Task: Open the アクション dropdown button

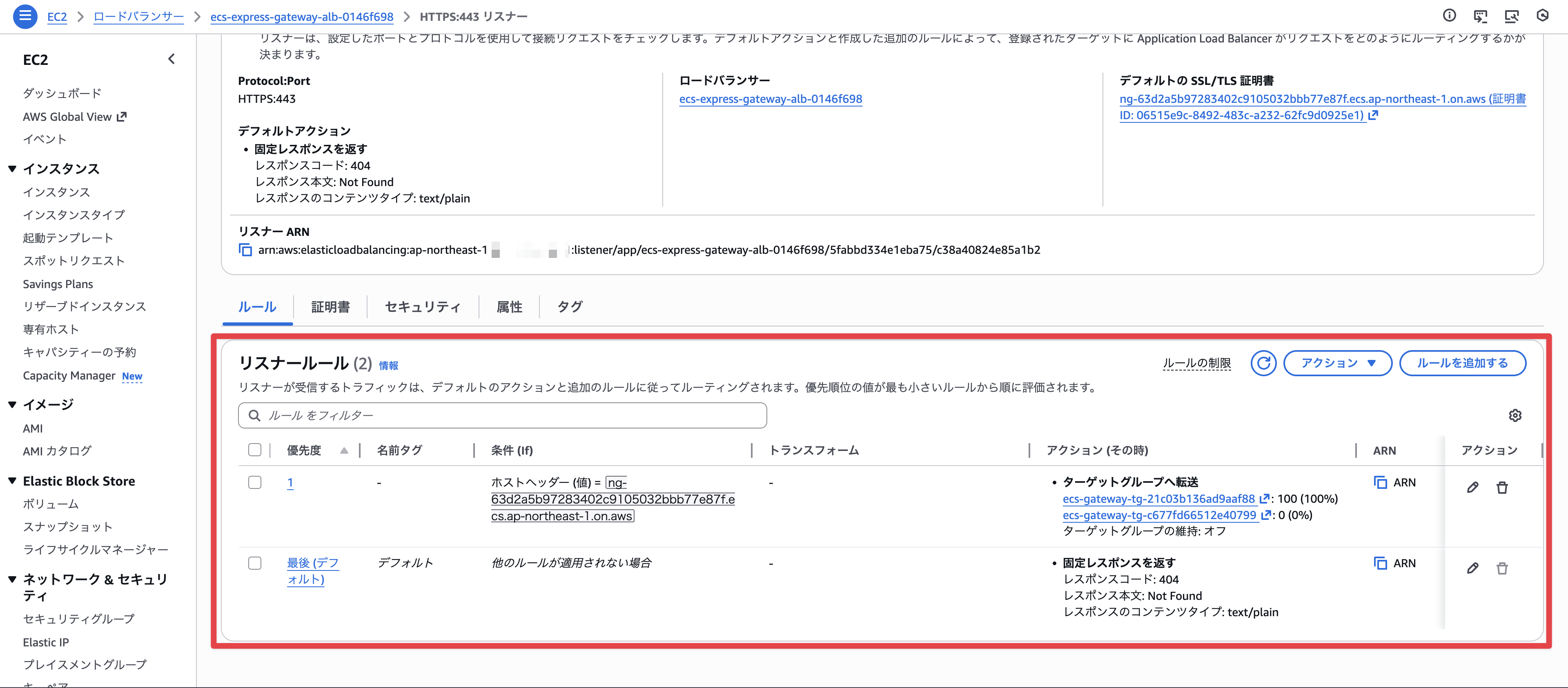Action: (1337, 363)
